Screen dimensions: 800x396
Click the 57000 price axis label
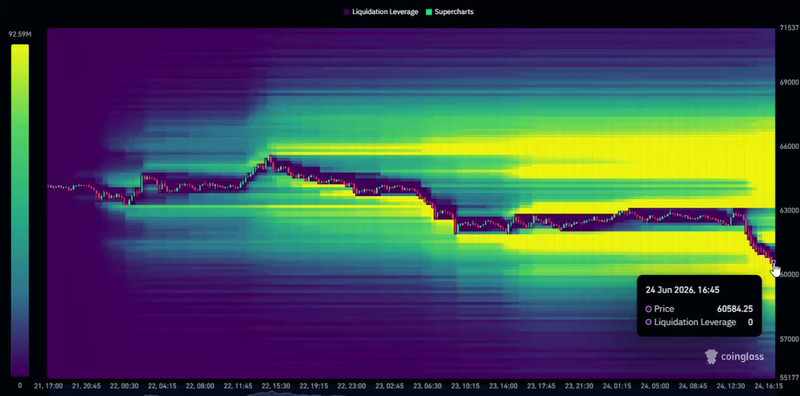coord(789,338)
